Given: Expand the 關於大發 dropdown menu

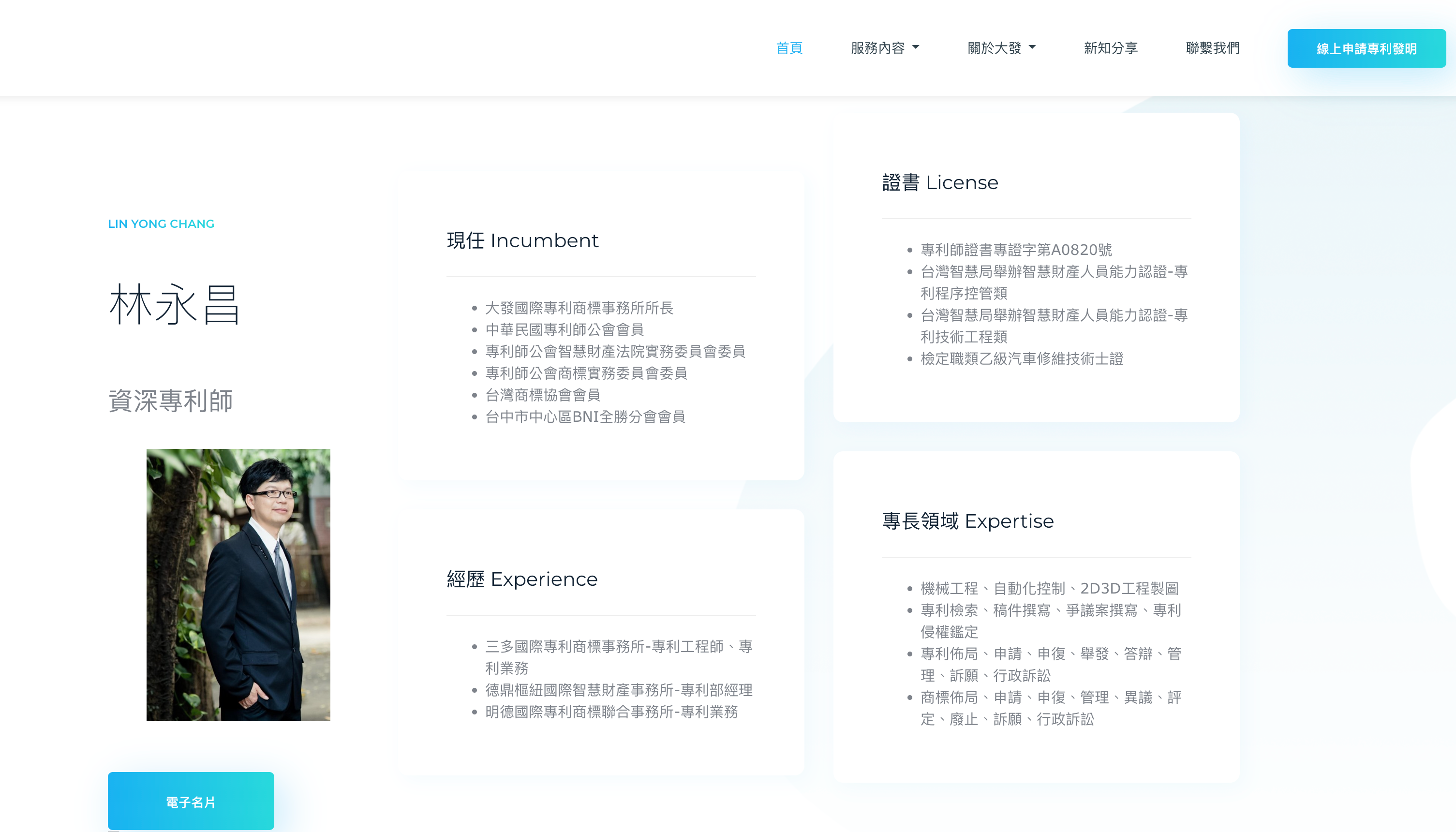Looking at the screenshot, I should click(1001, 48).
